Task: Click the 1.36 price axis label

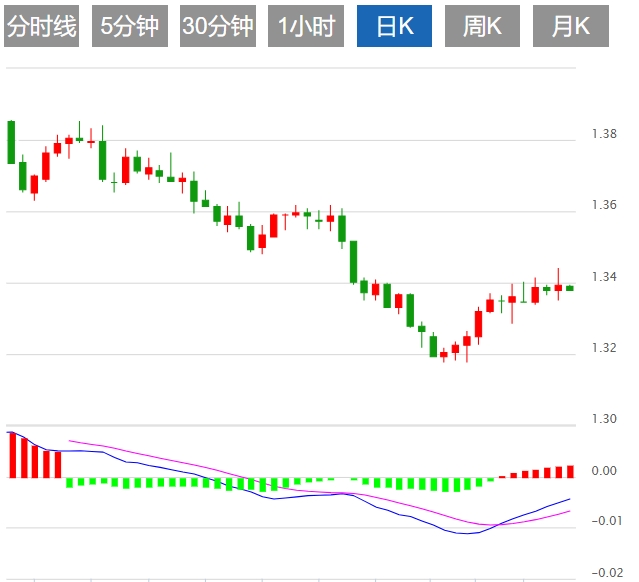Action: pos(603,205)
